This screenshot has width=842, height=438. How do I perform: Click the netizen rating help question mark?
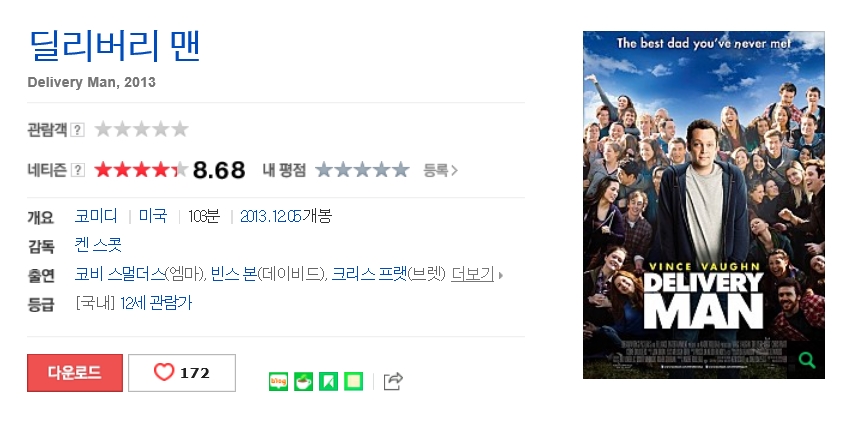point(77,170)
